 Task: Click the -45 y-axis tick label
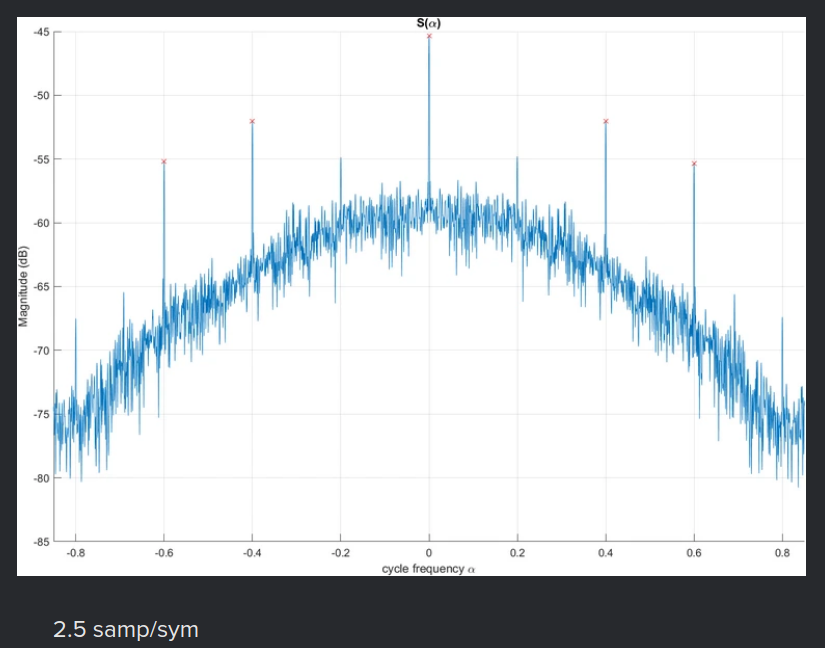point(41,32)
